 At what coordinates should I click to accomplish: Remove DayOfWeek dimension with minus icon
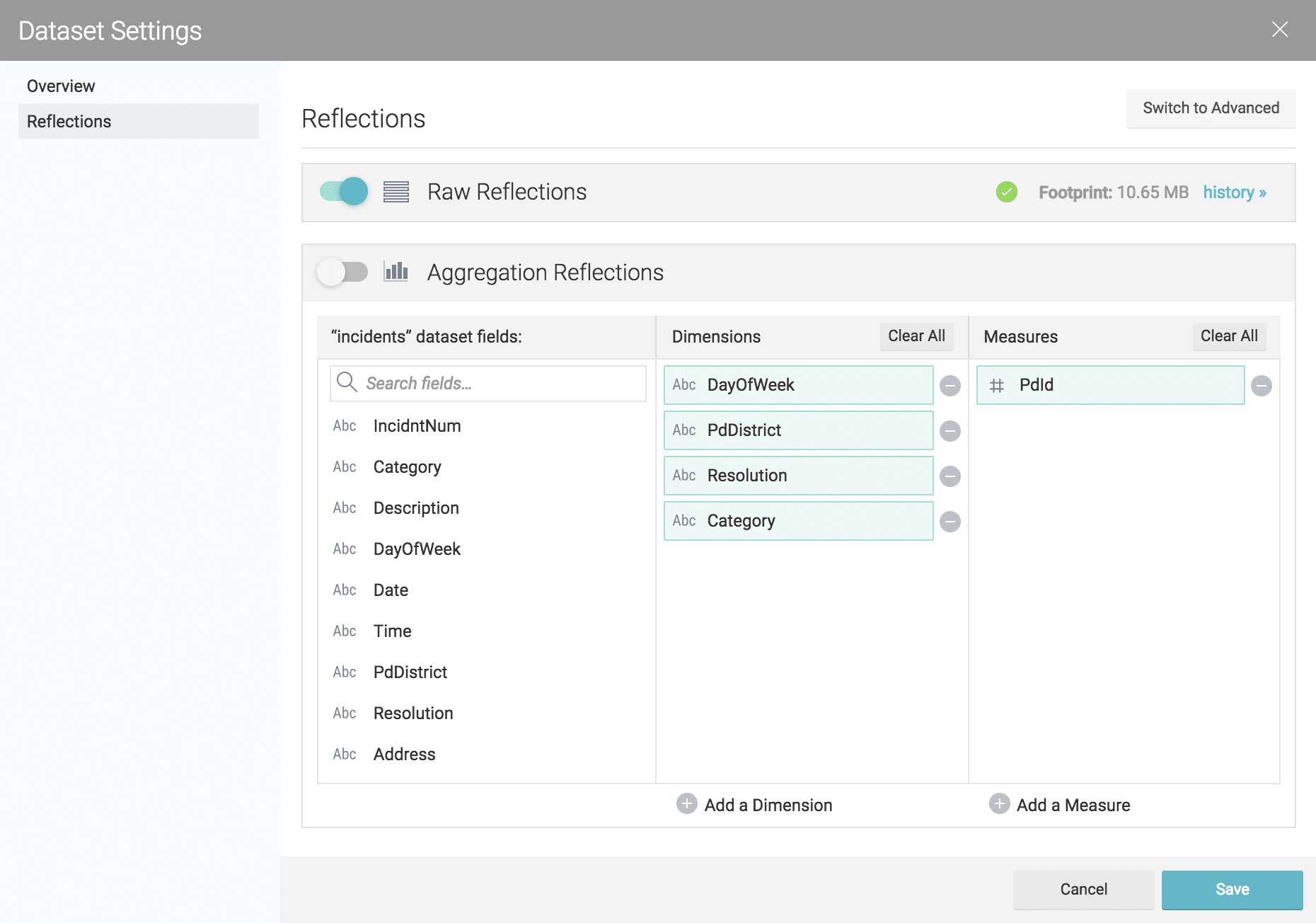point(950,386)
